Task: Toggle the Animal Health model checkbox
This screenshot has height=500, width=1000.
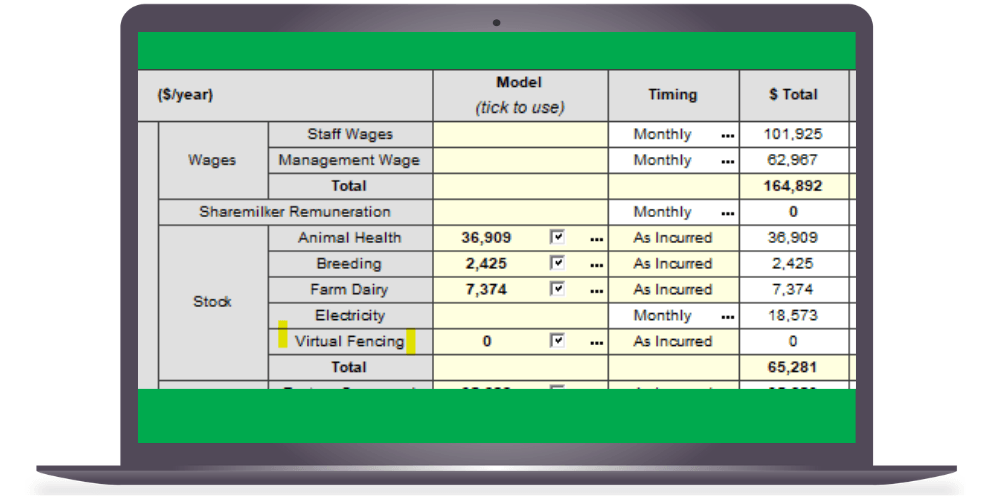Action: pos(558,238)
